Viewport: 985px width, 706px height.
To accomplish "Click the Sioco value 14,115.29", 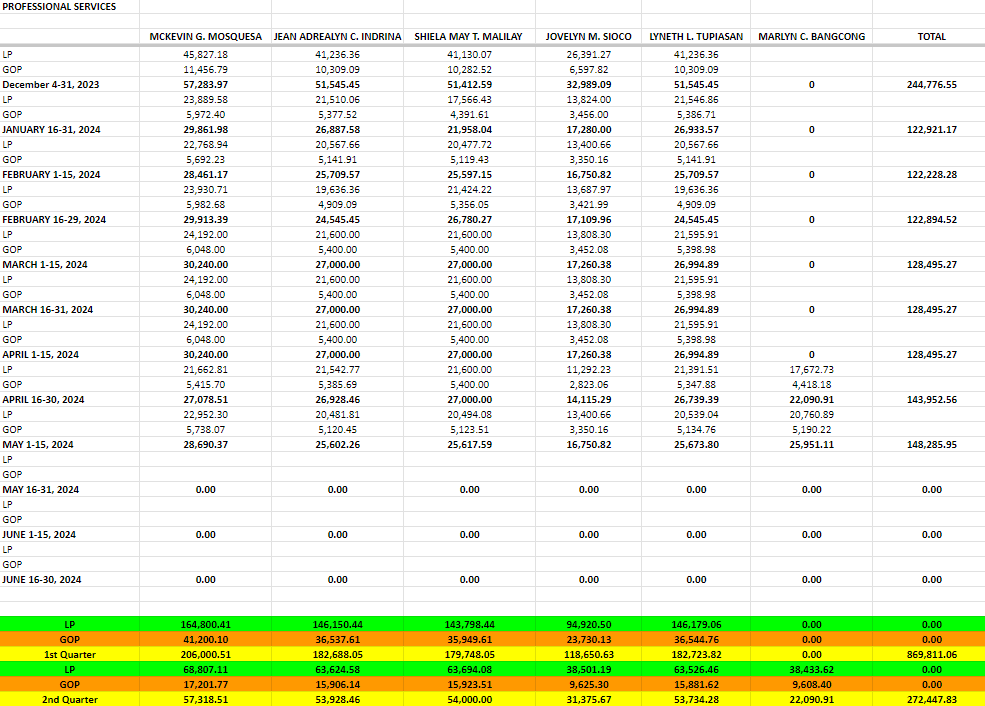I will point(589,400).
